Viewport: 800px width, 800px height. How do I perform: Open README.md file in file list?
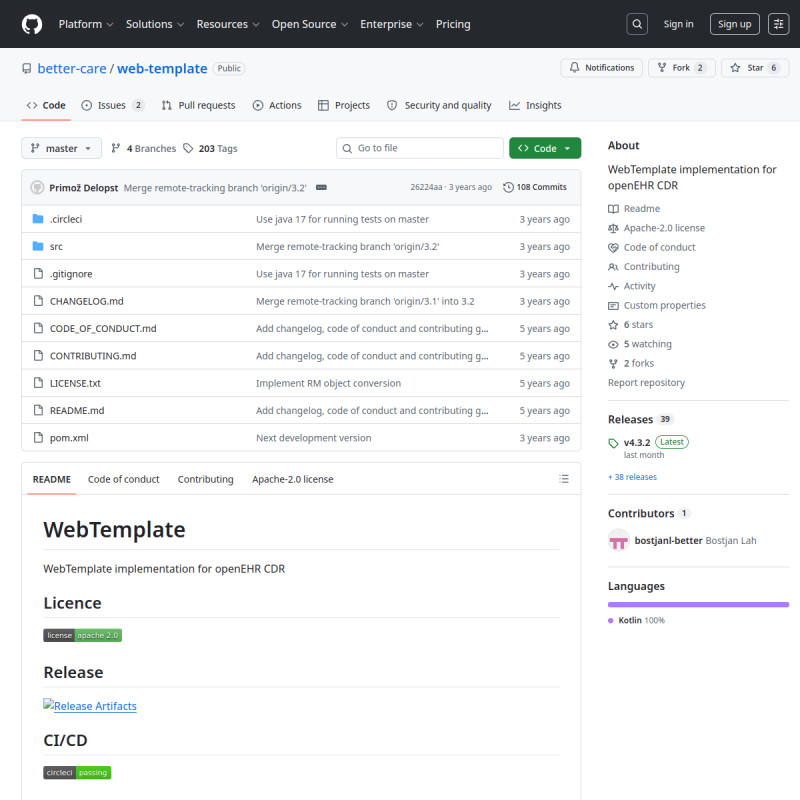coord(77,411)
